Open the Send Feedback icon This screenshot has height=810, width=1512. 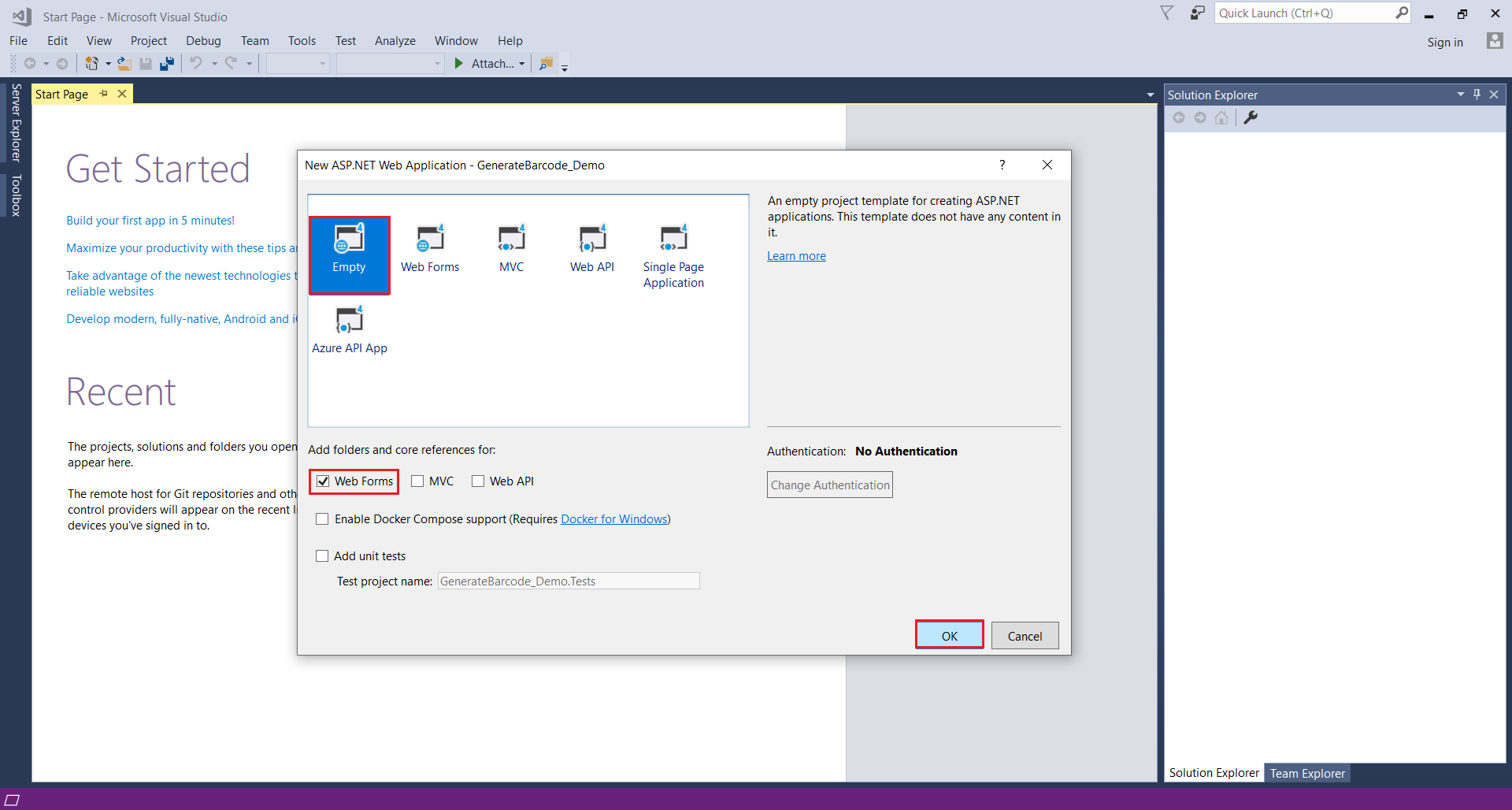[1197, 13]
